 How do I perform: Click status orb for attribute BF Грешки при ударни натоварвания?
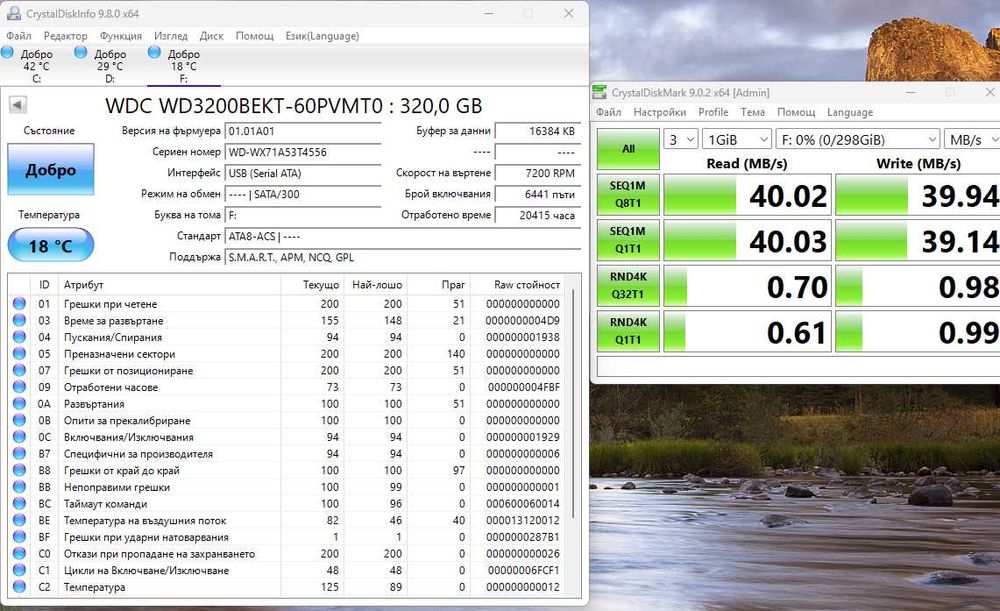click(x=19, y=537)
